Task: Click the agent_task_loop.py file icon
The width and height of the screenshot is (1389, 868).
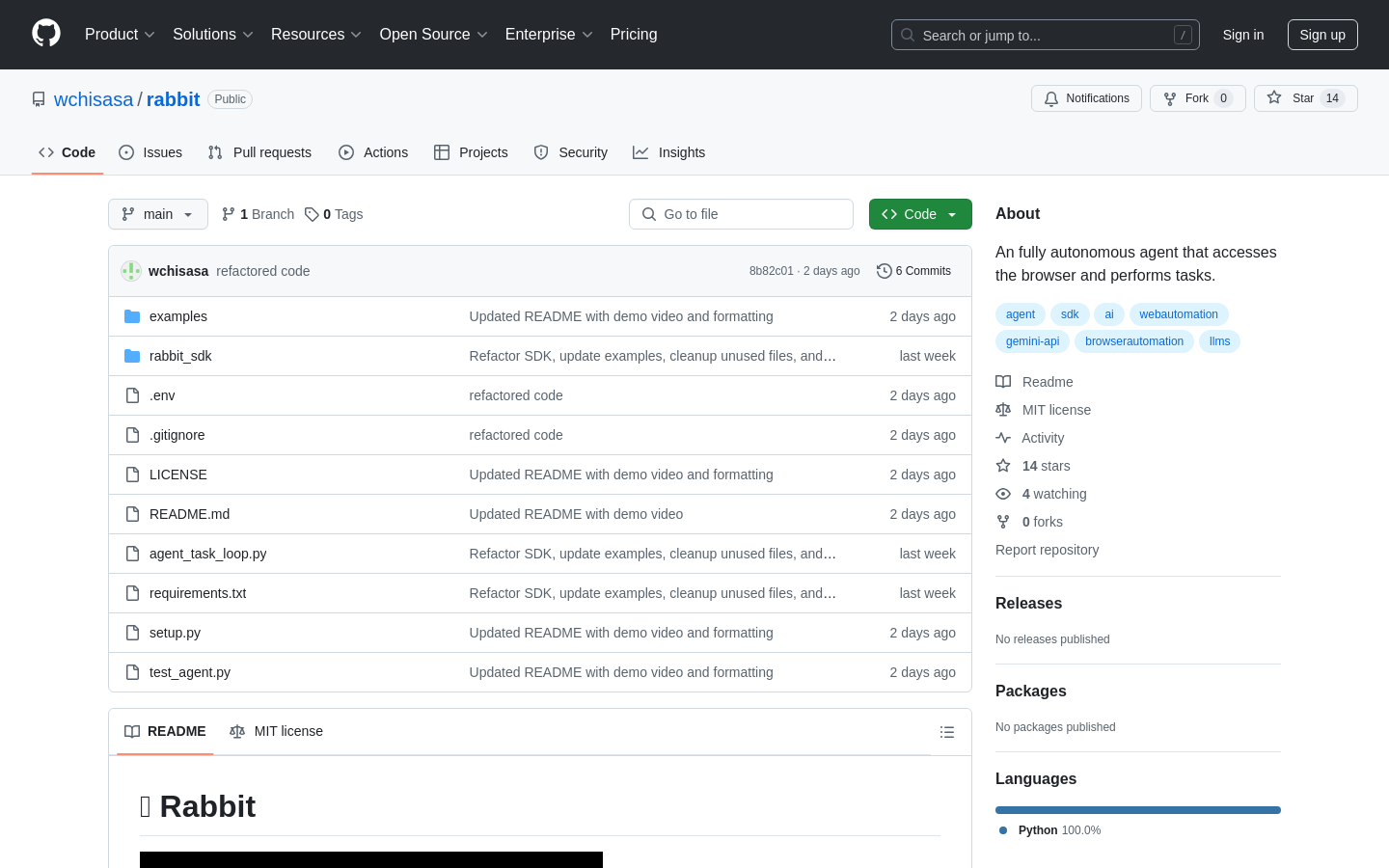Action: [x=132, y=554]
